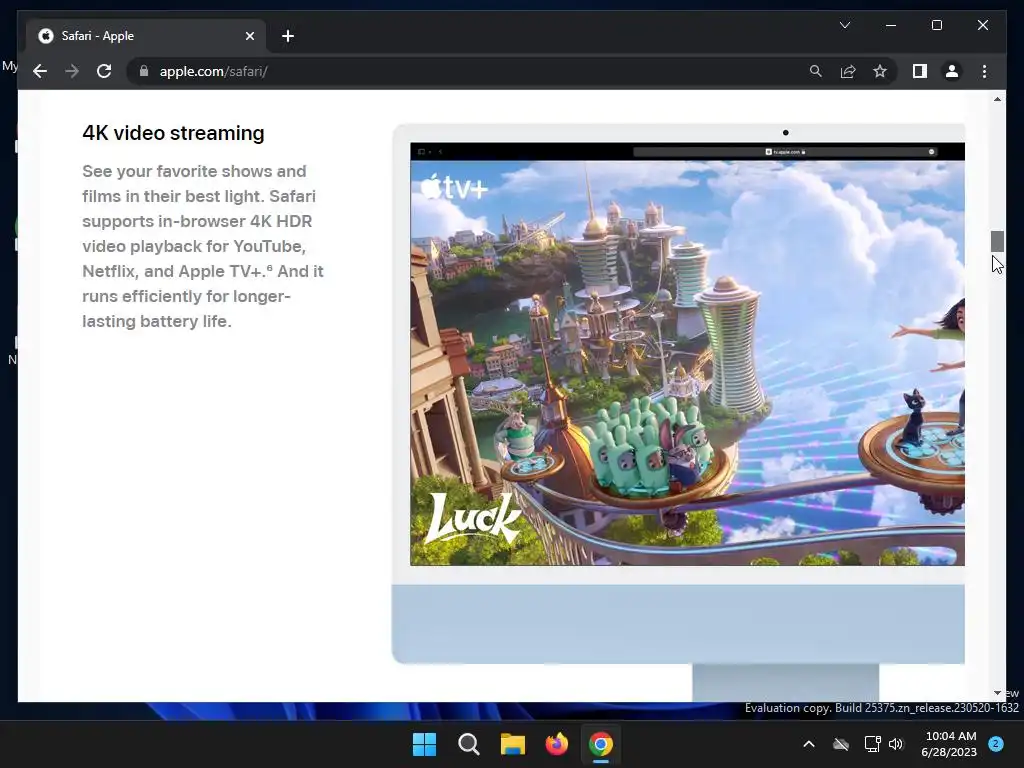The width and height of the screenshot is (1024, 768).
Task: Click the Chrome taskbar icon
Action: click(x=601, y=744)
